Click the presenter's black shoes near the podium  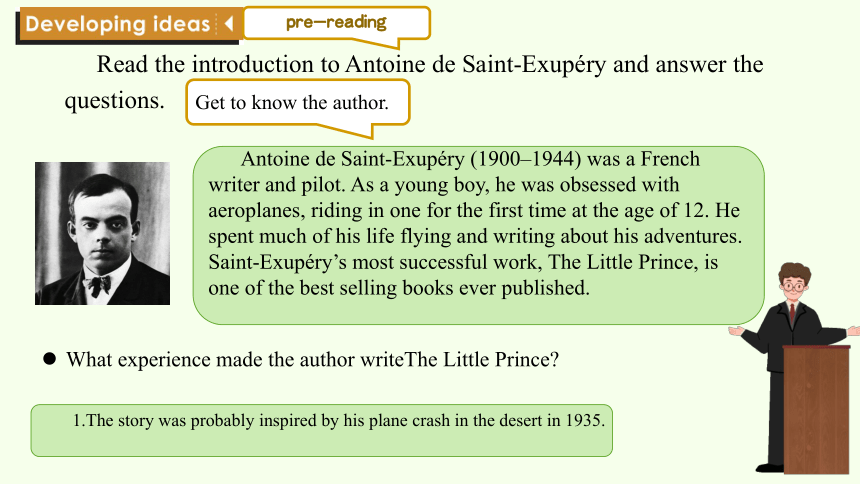(x=769, y=468)
